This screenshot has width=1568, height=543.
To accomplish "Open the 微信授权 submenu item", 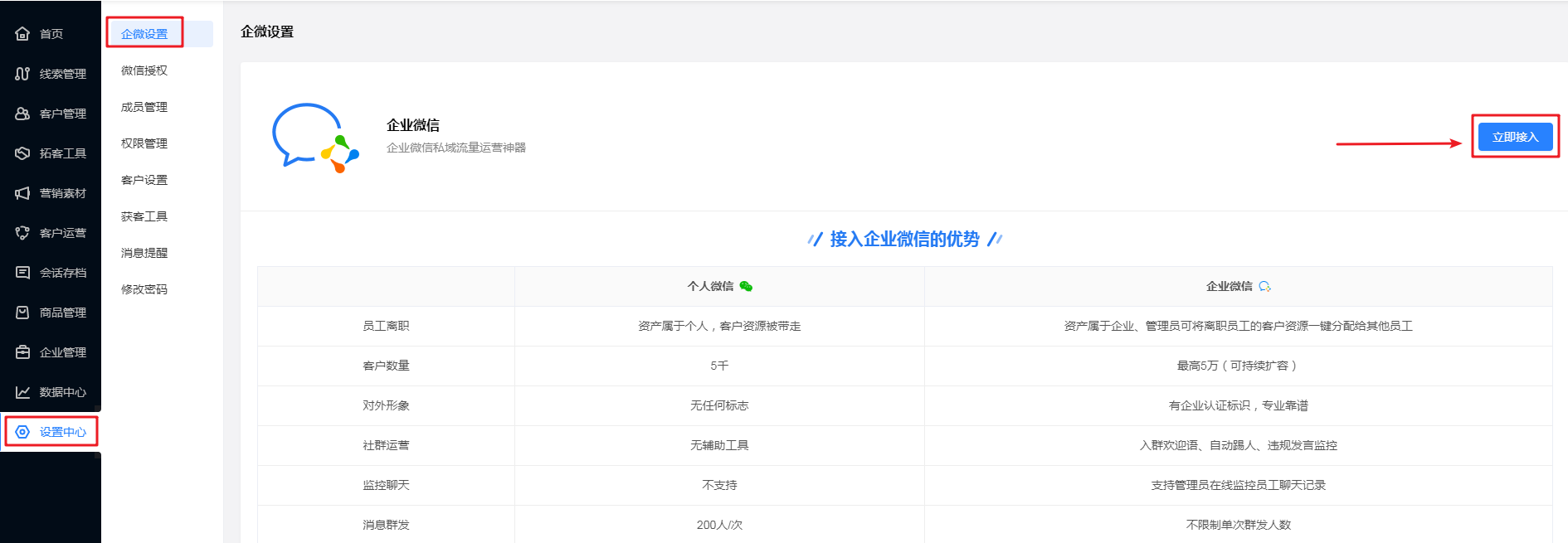I will 144,70.
